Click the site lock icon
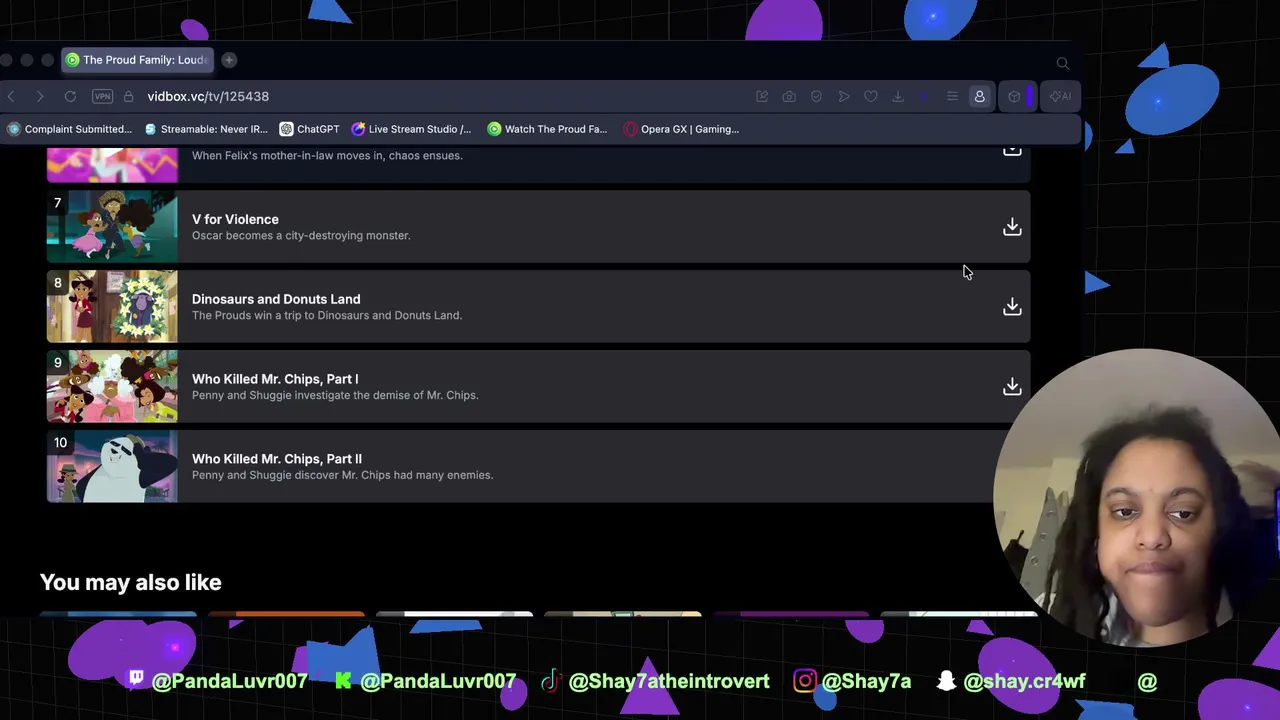Image resolution: width=1280 pixels, height=720 pixels. click(x=128, y=96)
